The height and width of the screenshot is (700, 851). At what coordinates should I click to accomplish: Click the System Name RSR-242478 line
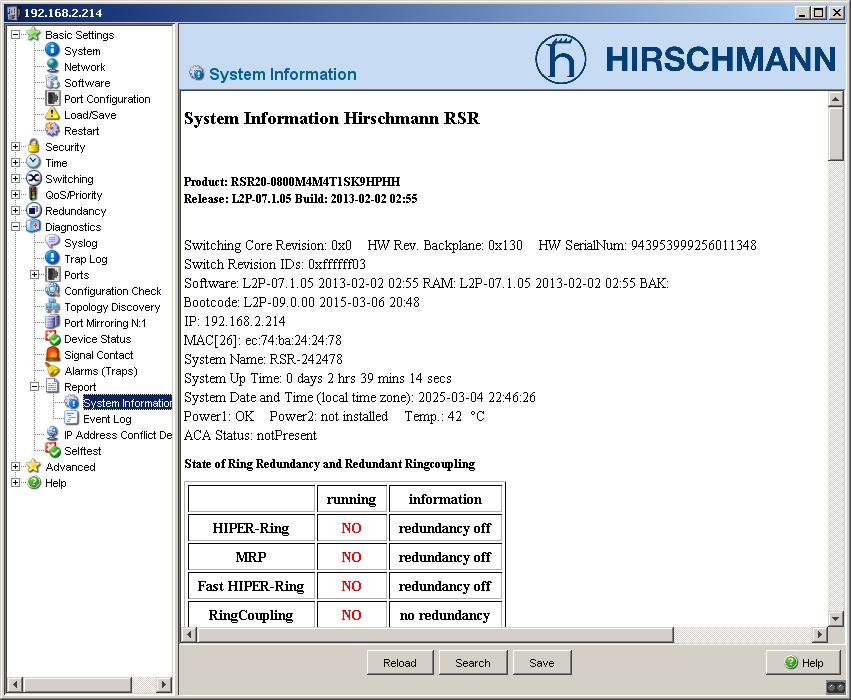(x=263, y=359)
